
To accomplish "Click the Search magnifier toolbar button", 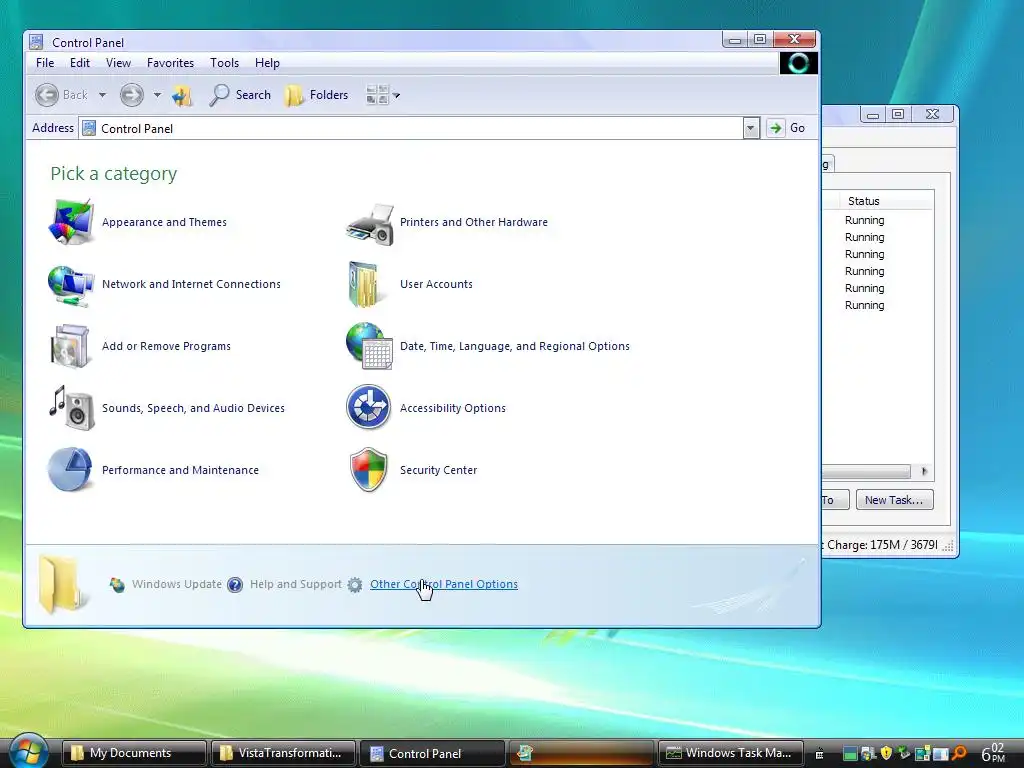I will pyautogui.click(x=240, y=95).
